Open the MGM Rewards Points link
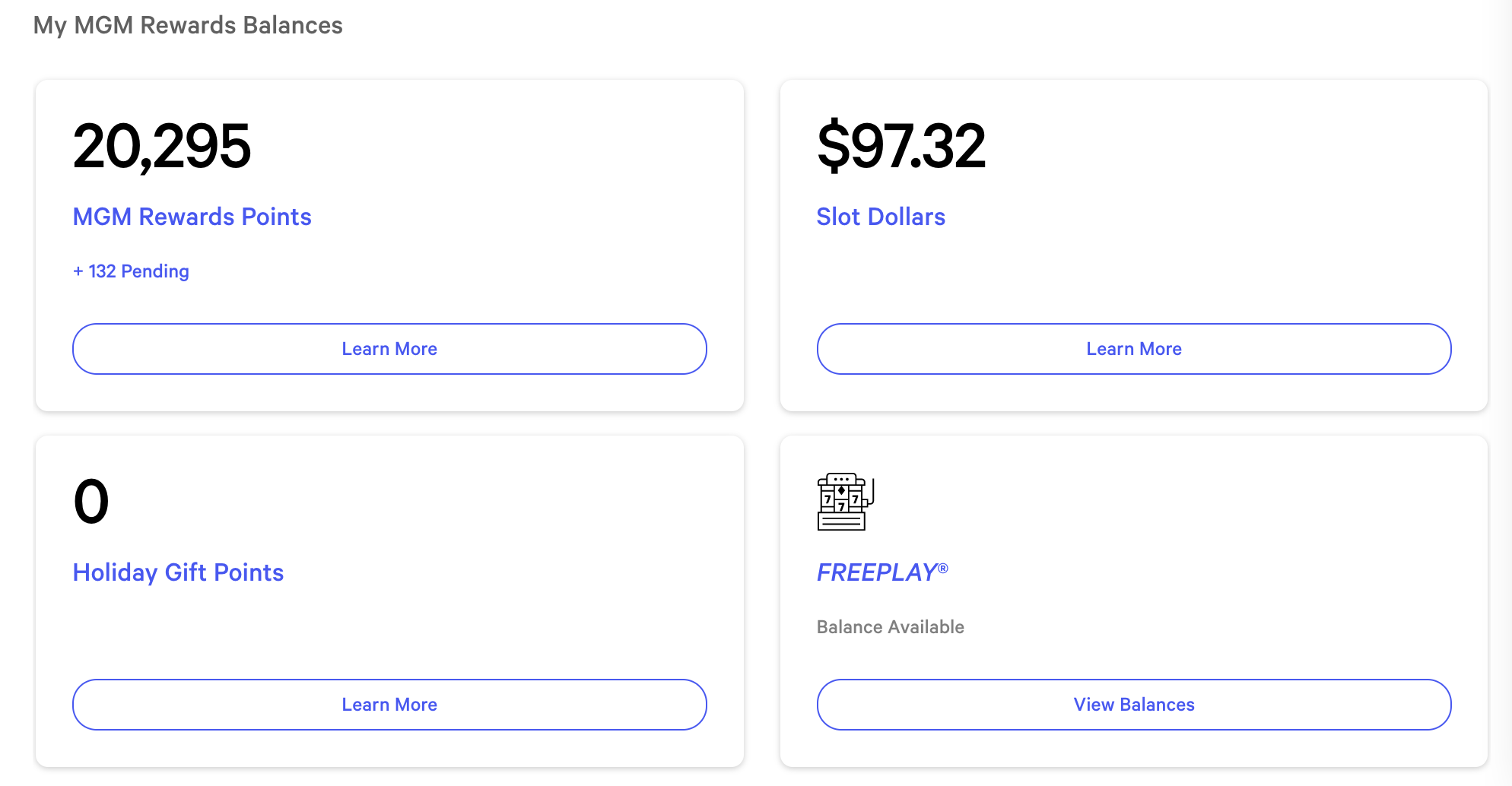 192,217
